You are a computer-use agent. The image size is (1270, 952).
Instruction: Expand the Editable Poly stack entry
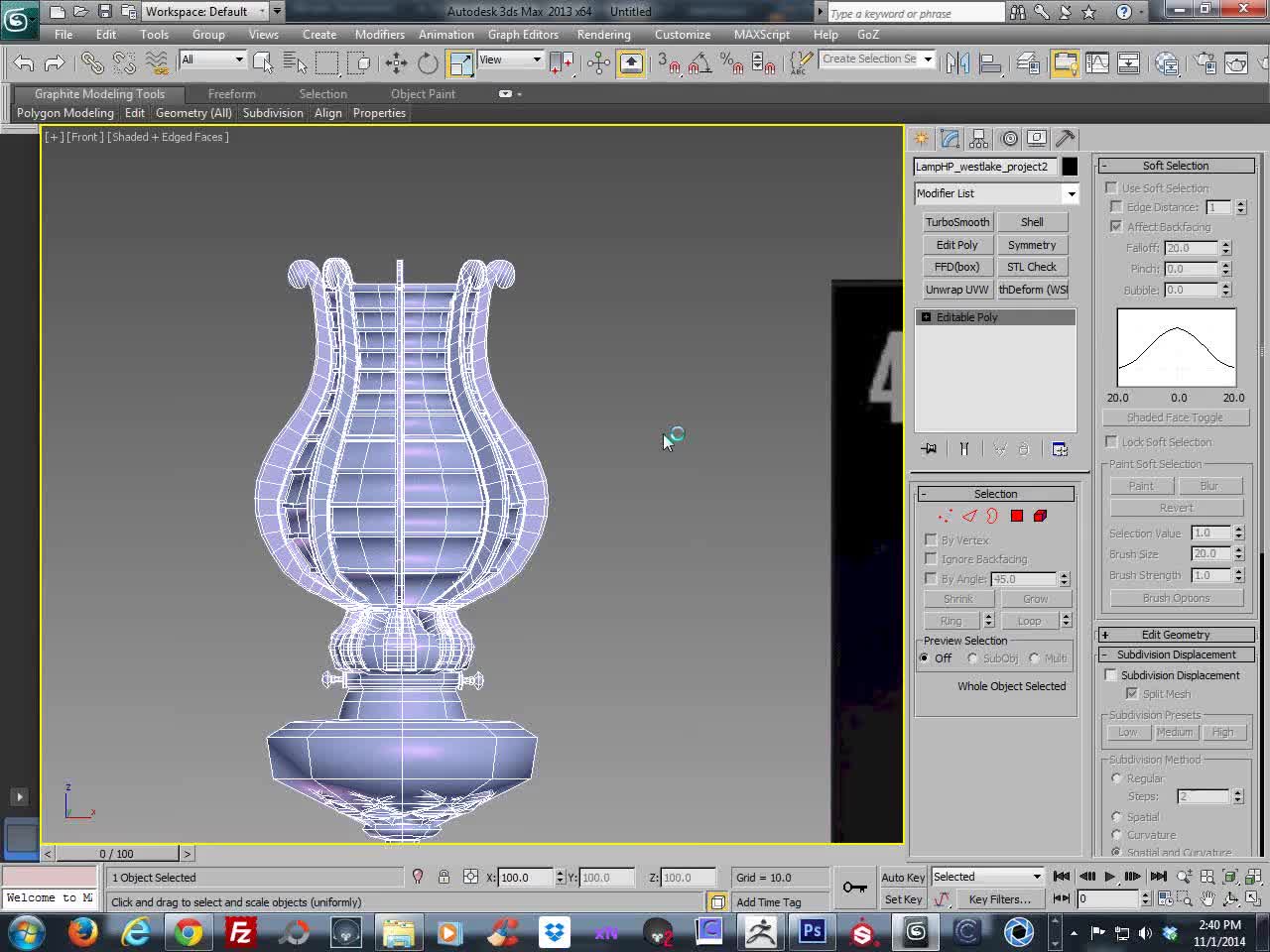(x=926, y=317)
